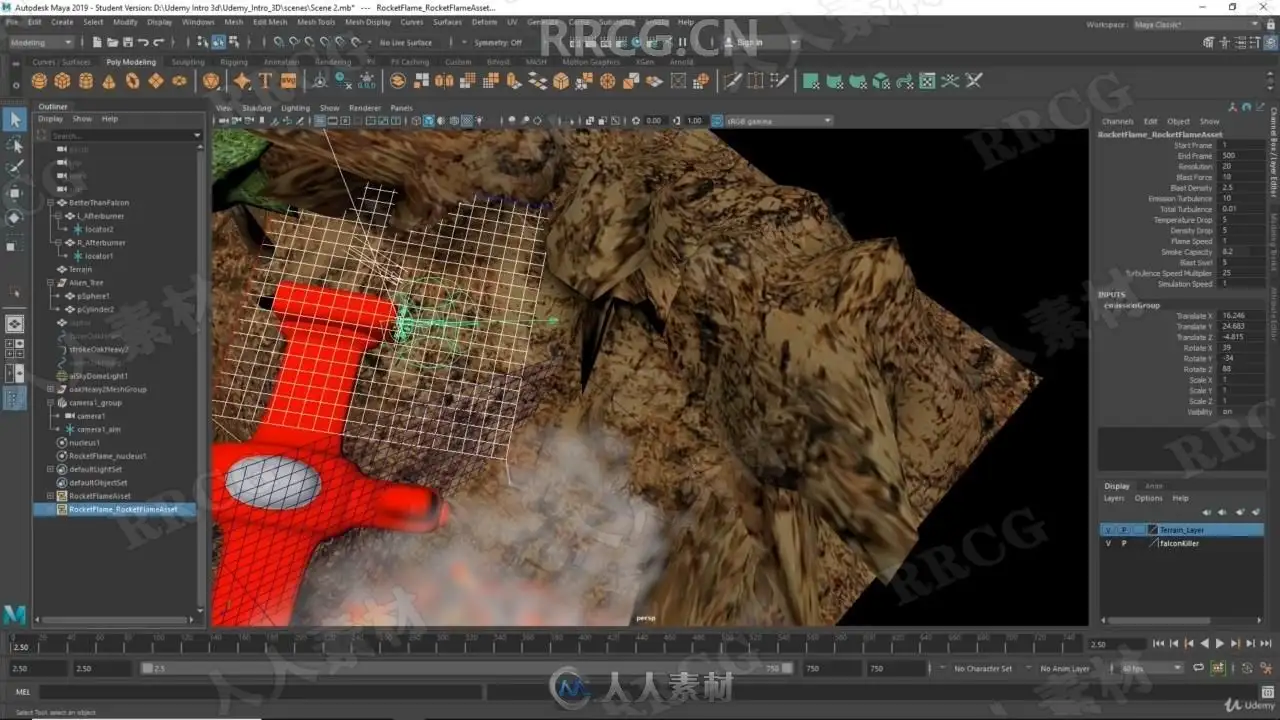1280x720 pixels.
Task: Switch to the Sculpting shelf tab
Action: 188,62
